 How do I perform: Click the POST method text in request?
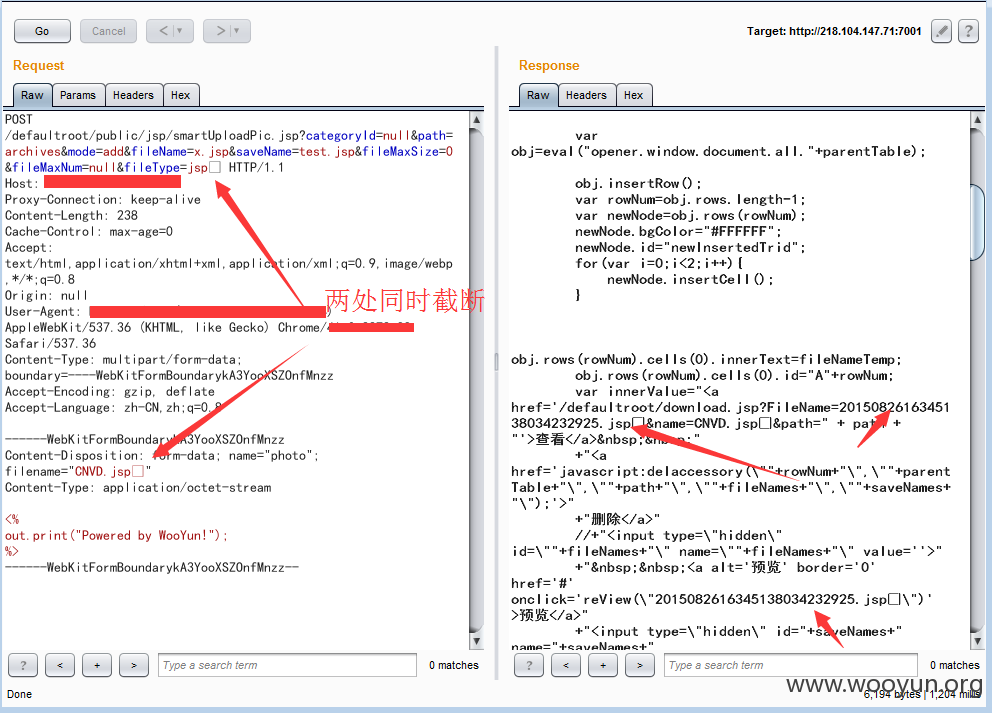pos(18,120)
